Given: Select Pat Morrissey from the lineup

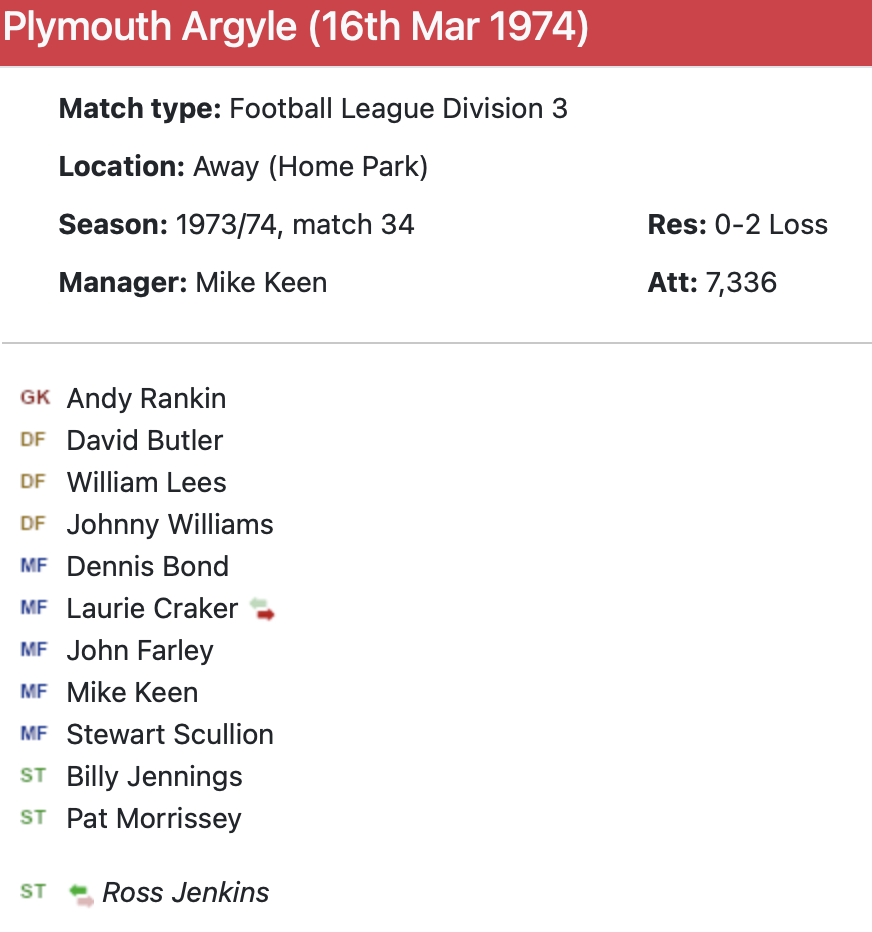Looking at the screenshot, I should pos(154,818).
